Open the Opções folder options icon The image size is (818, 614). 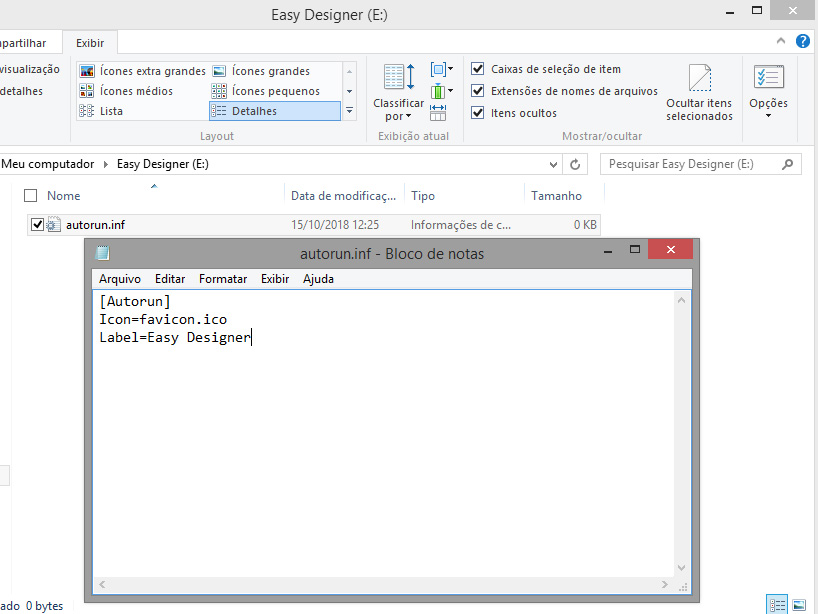click(x=768, y=78)
